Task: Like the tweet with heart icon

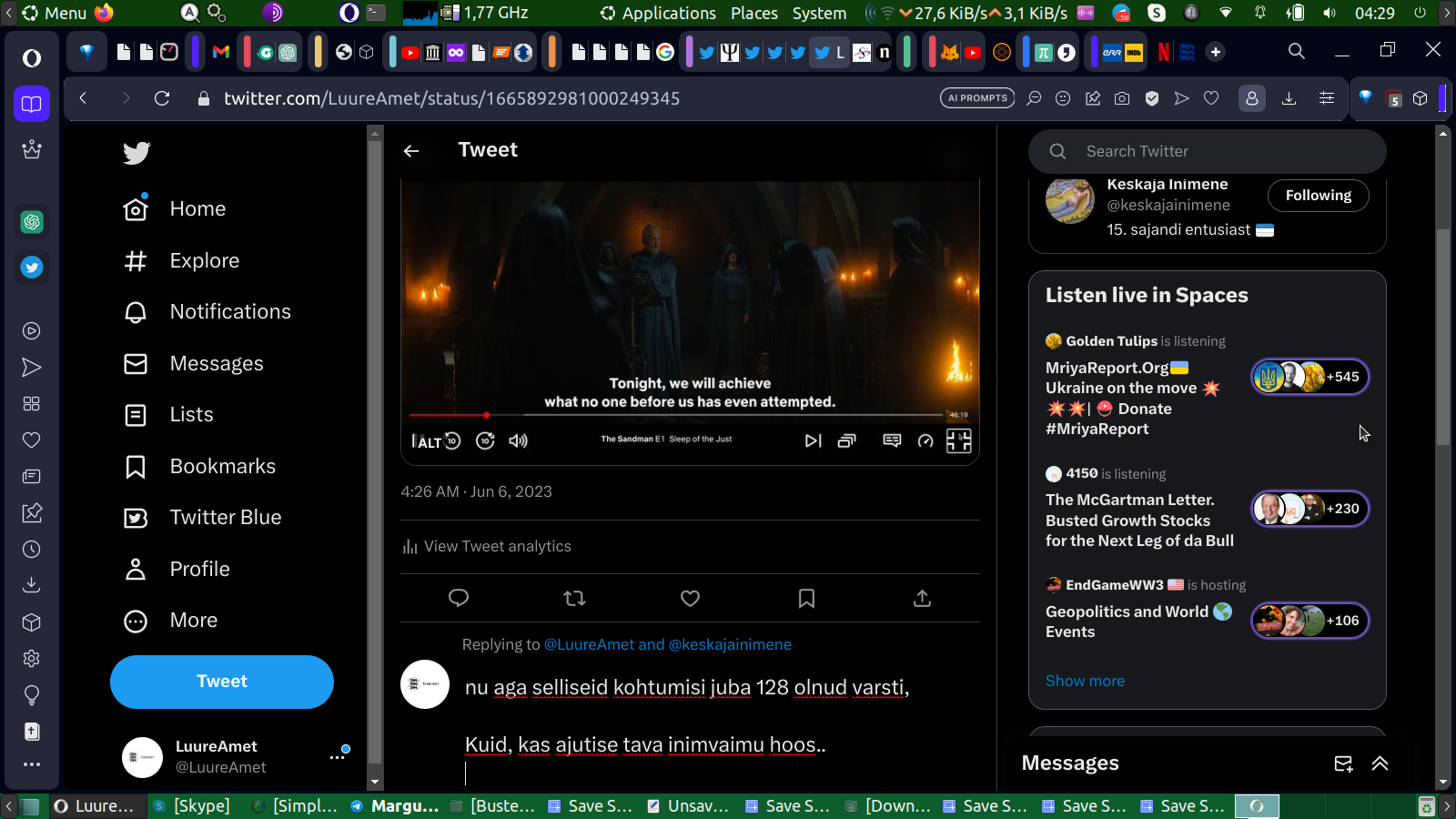Action: point(691,598)
